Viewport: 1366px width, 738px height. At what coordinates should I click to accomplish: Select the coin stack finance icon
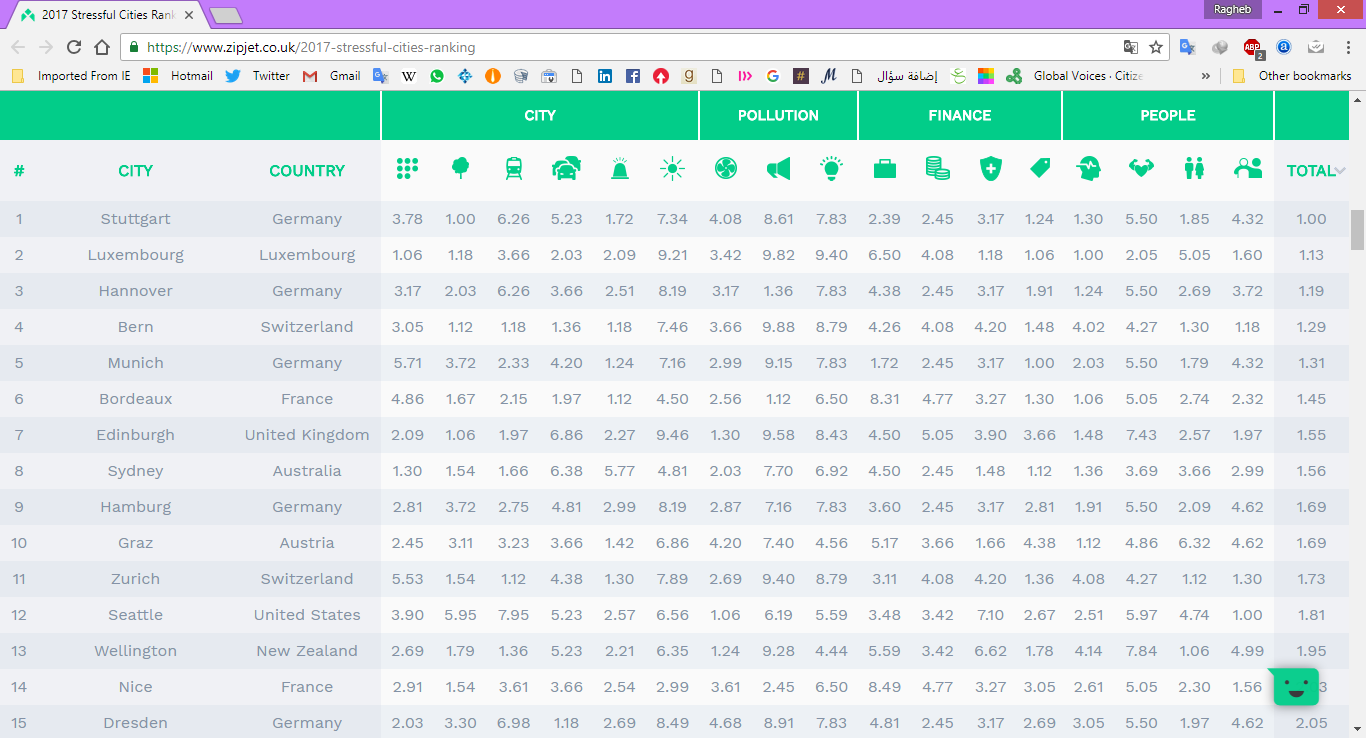click(937, 170)
